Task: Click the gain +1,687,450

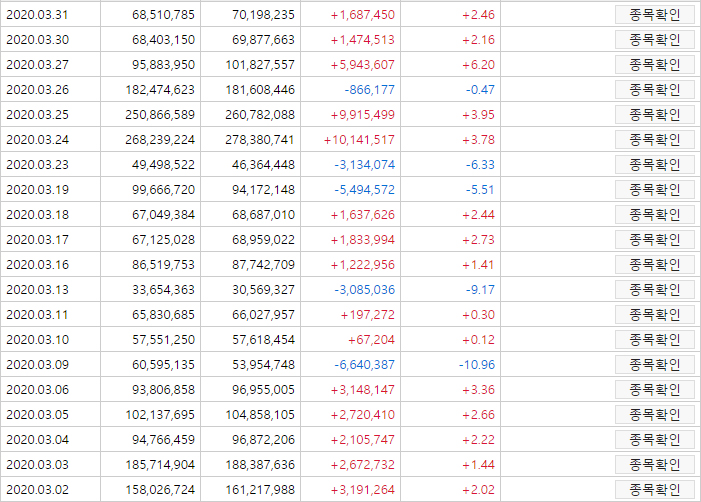Action: (x=363, y=15)
